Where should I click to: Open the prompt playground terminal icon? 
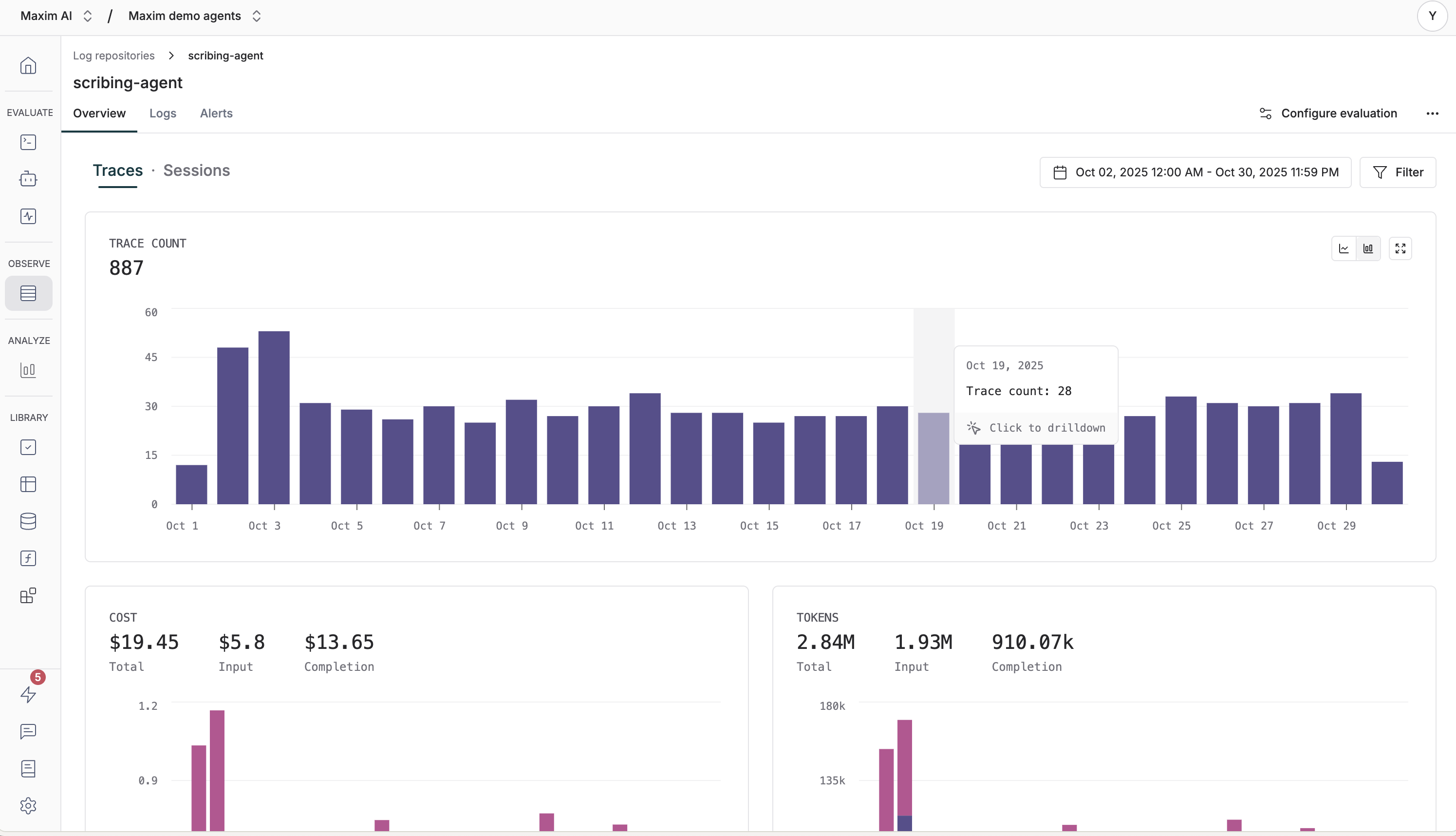[x=28, y=142]
